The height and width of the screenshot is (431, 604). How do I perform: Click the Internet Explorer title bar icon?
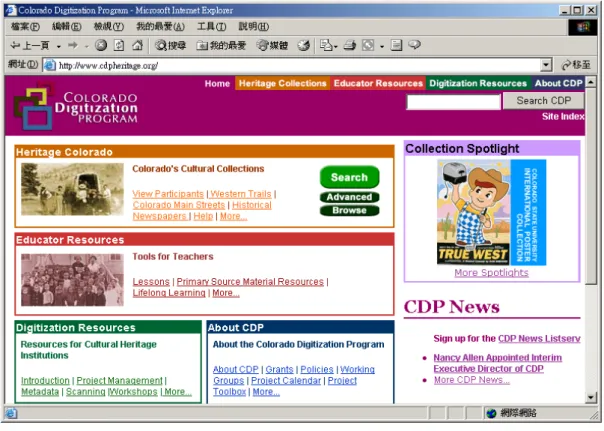point(10,10)
